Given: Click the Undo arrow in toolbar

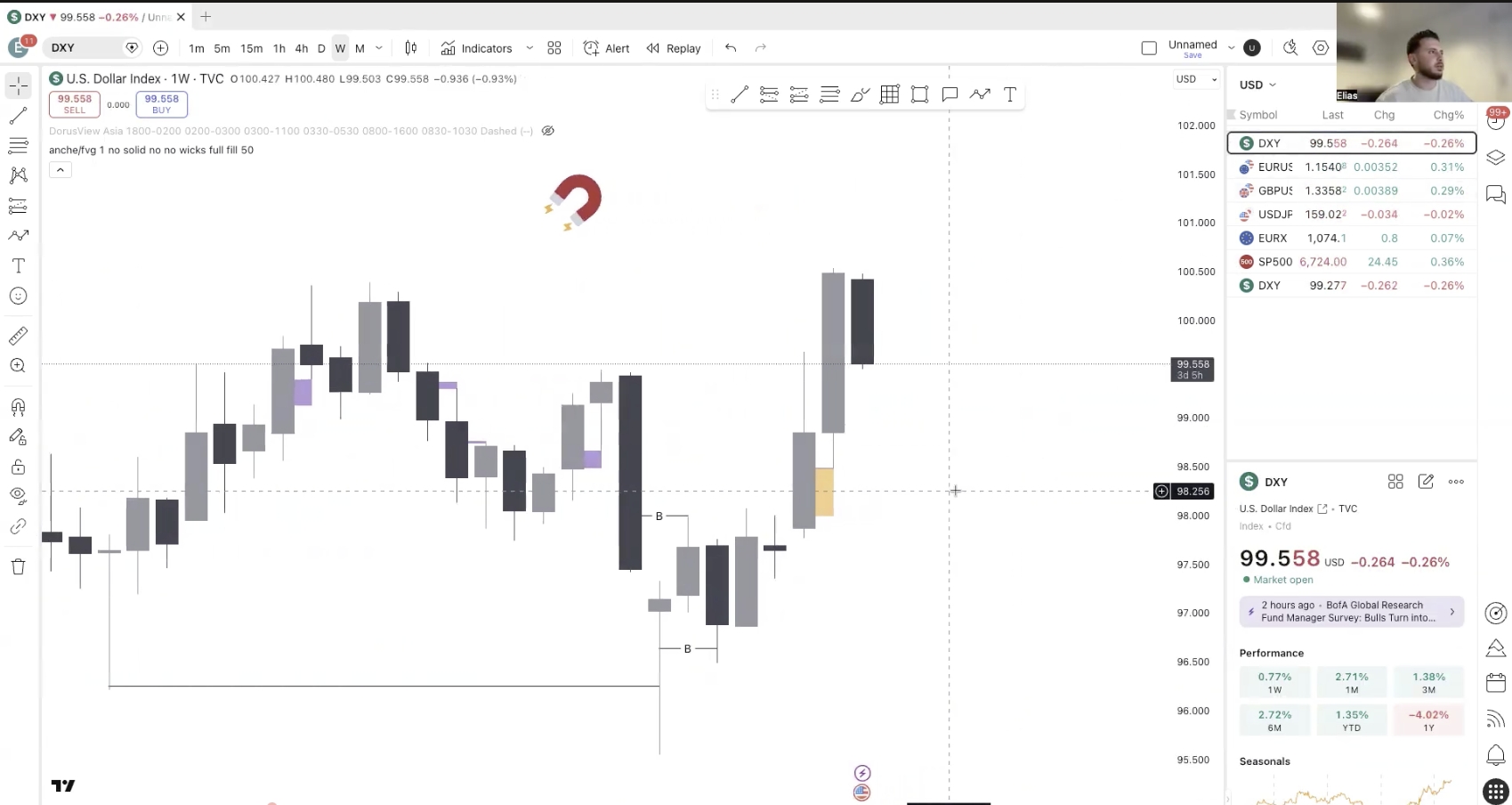Looking at the screenshot, I should click(x=731, y=48).
